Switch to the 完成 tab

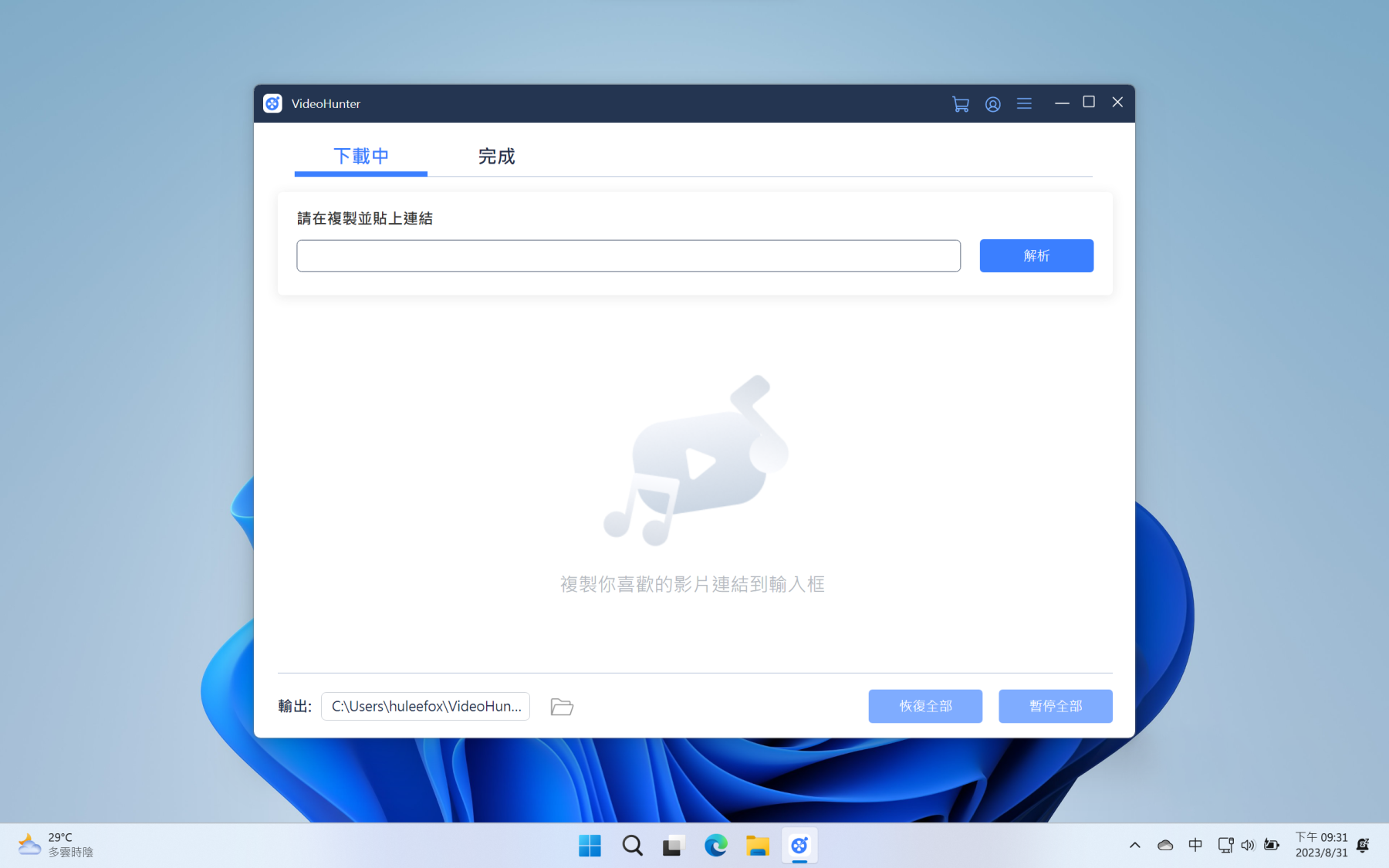(x=496, y=157)
